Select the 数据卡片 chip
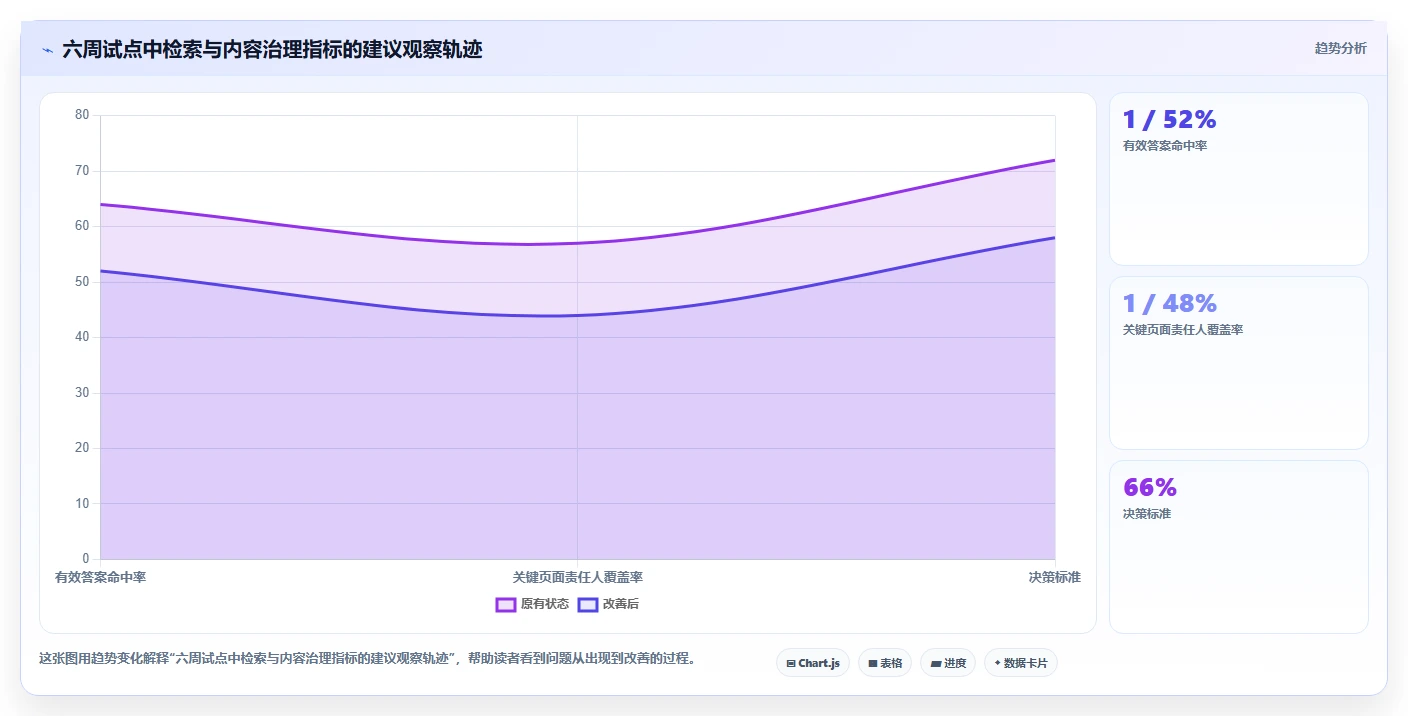 [1021, 663]
